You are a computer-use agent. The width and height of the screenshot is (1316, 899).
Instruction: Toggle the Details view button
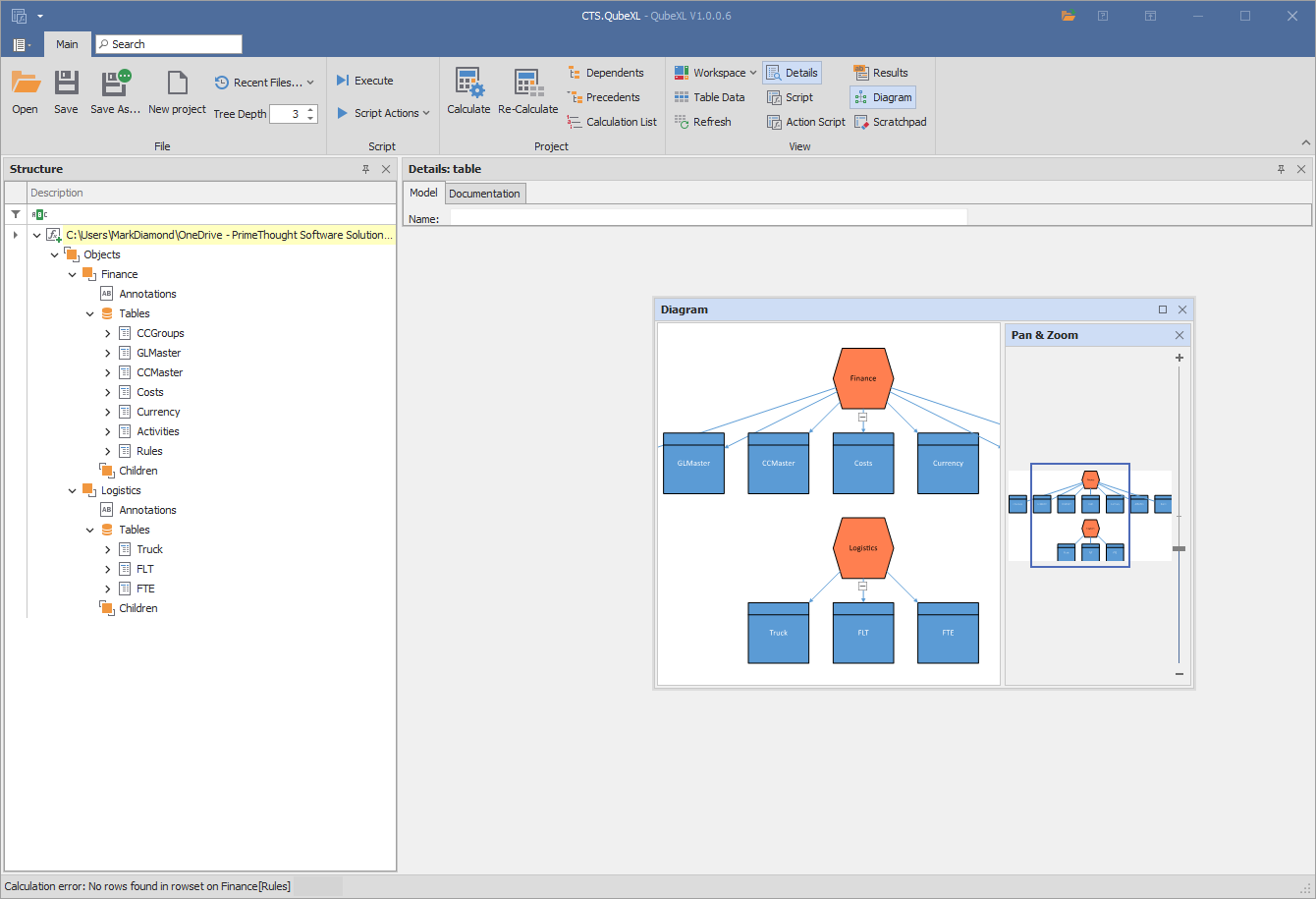point(792,73)
